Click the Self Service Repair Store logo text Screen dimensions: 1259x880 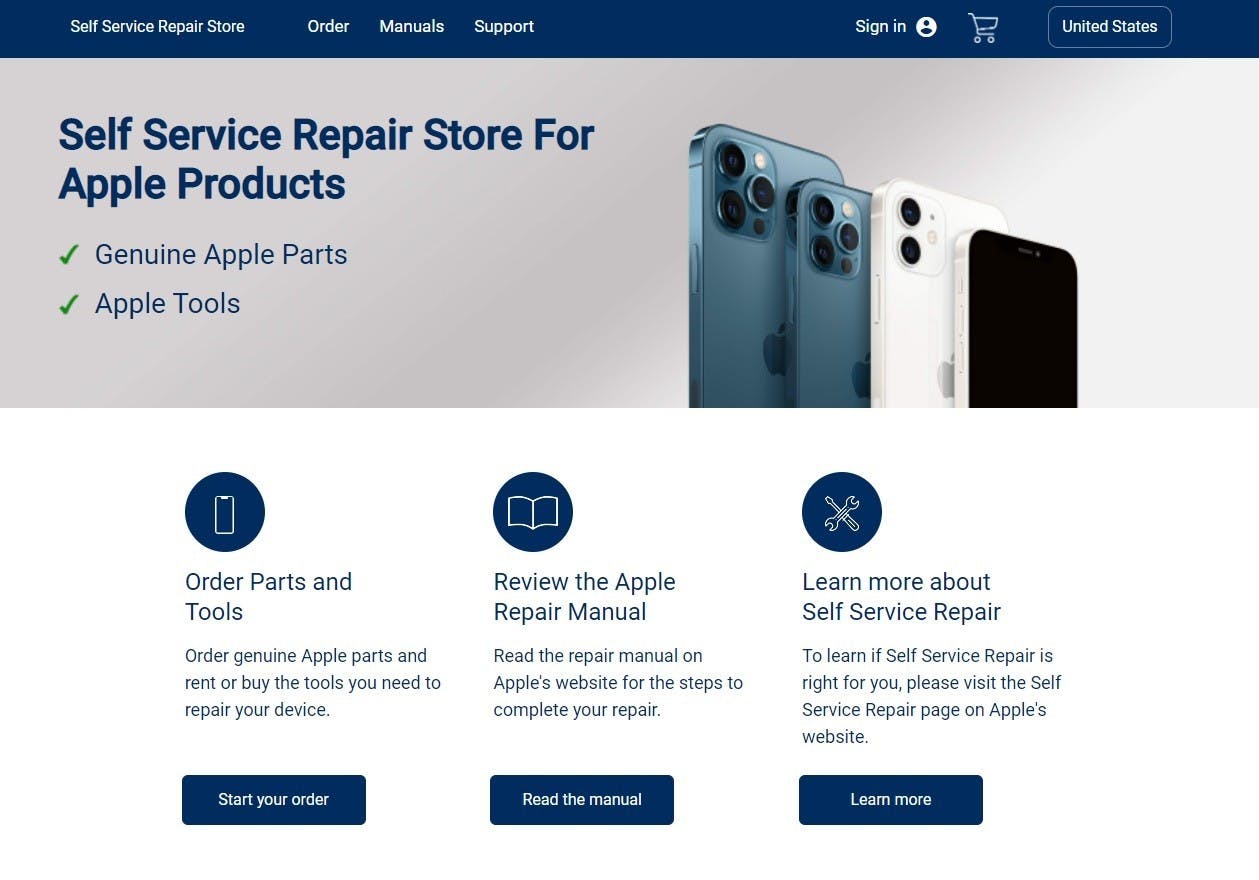tap(157, 27)
